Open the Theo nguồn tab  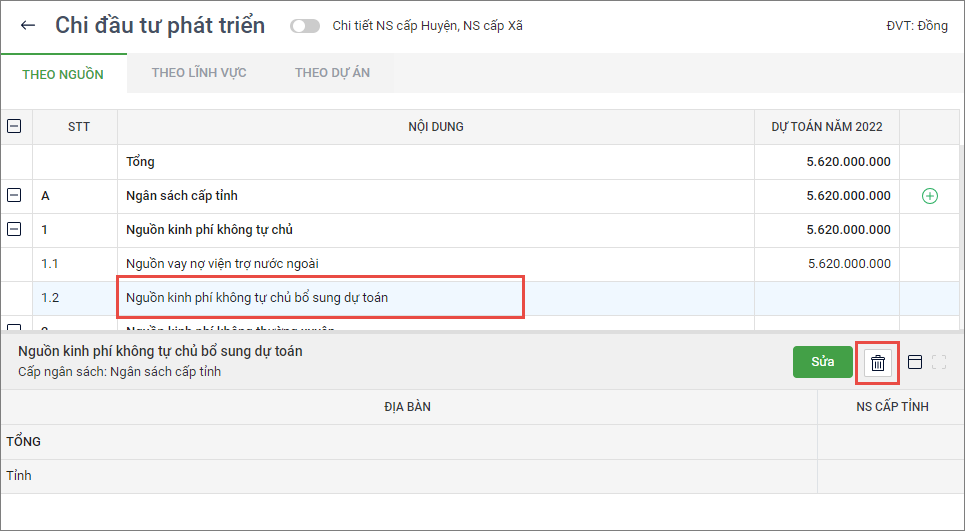(62, 74)
